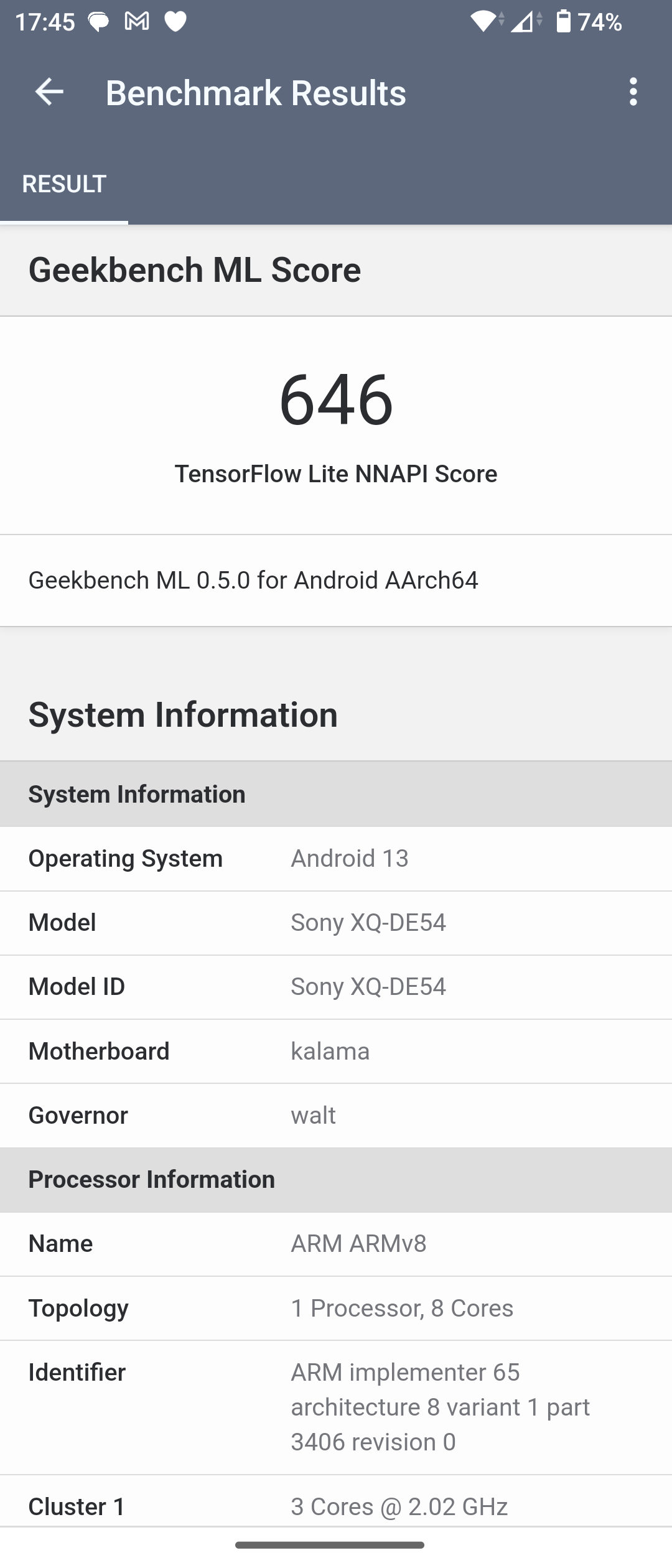Image resolution: width=672 pixels, height=1568 pixels.
Task: Select the RESULT tab
Action: point(64,184)
